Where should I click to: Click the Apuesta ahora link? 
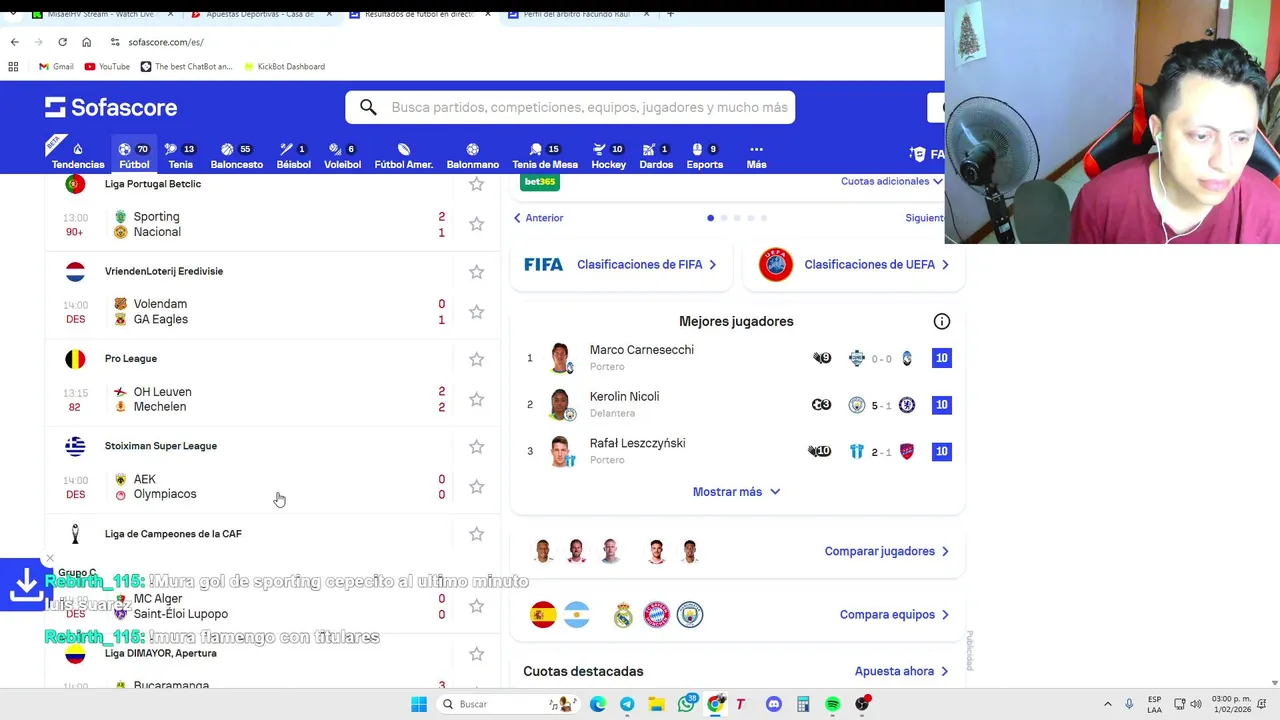point(901,671)
